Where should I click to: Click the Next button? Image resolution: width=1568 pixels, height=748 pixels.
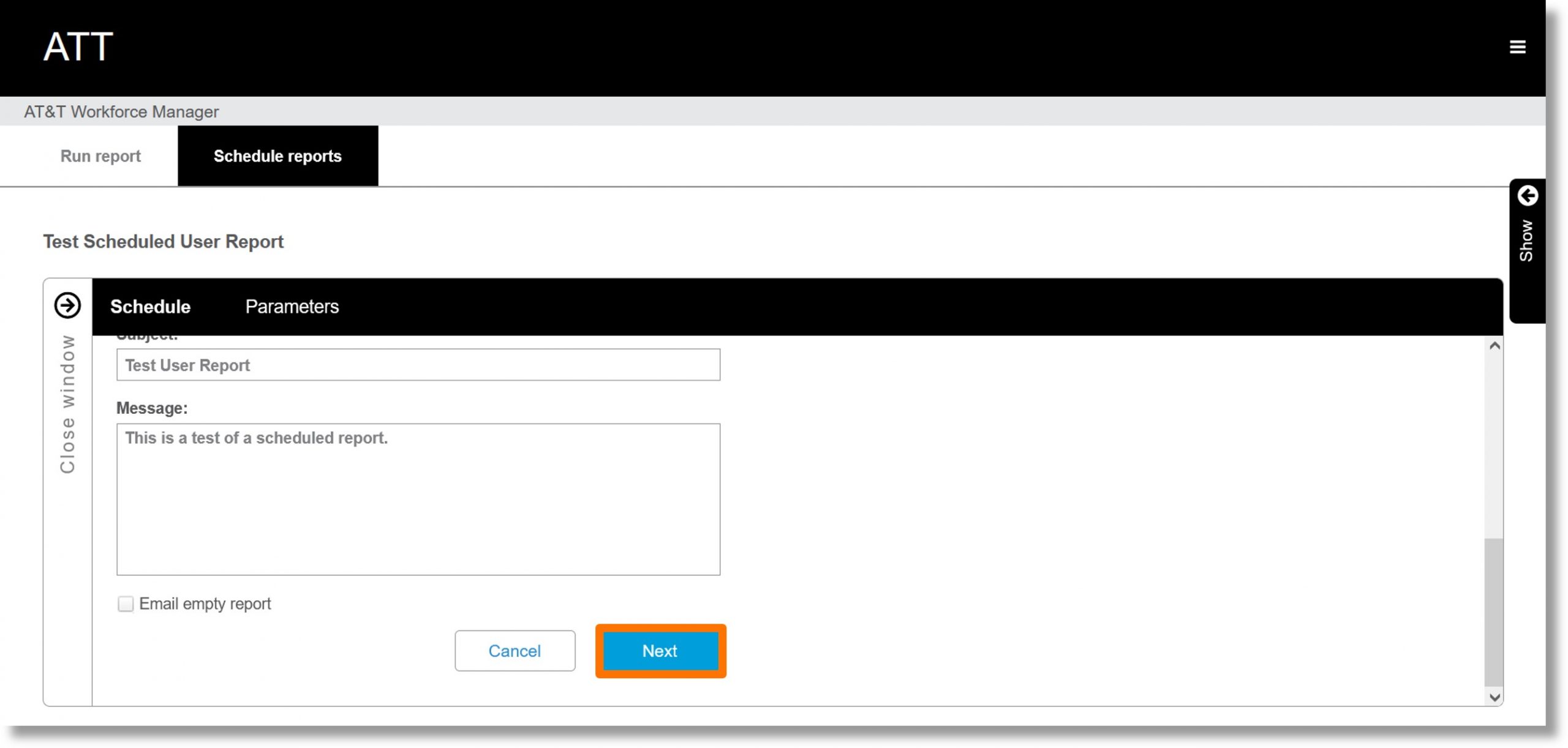pos(660,651)
